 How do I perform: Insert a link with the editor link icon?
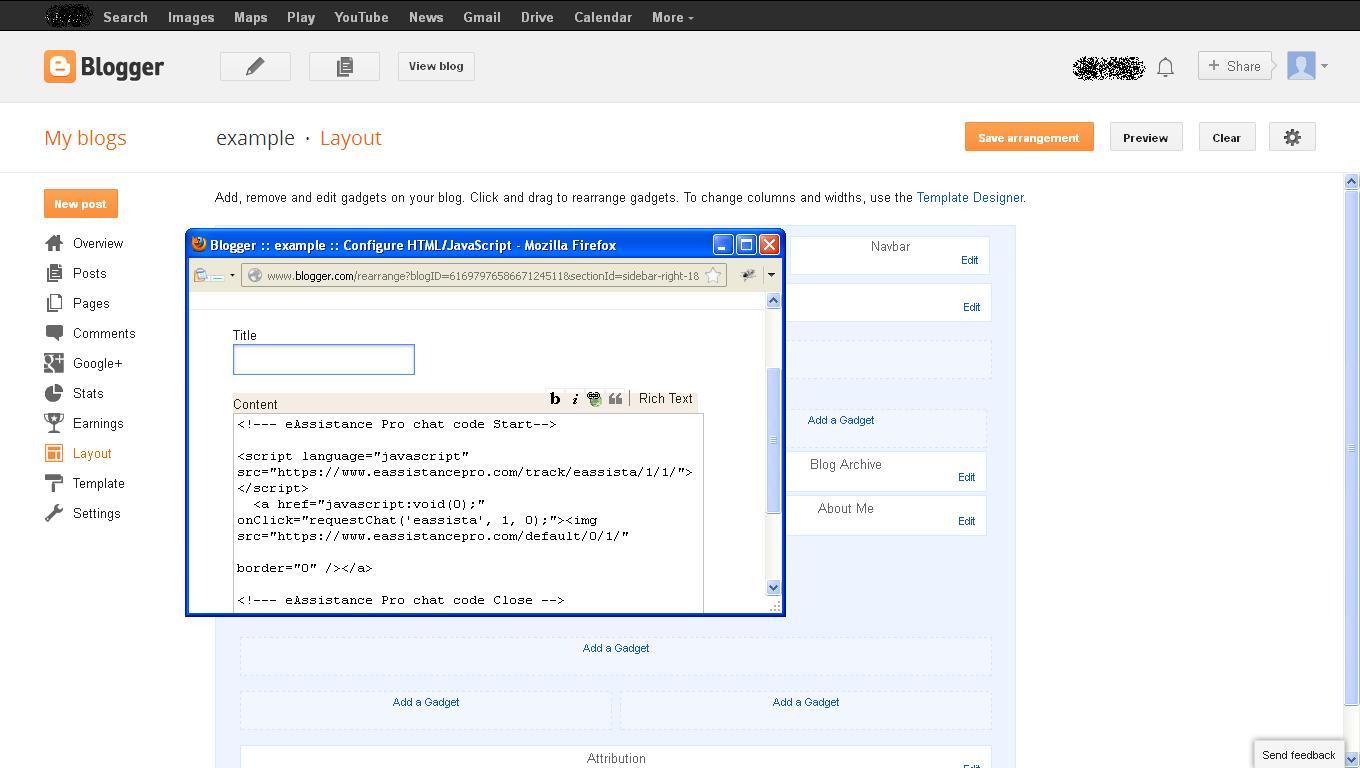point(594,398)
